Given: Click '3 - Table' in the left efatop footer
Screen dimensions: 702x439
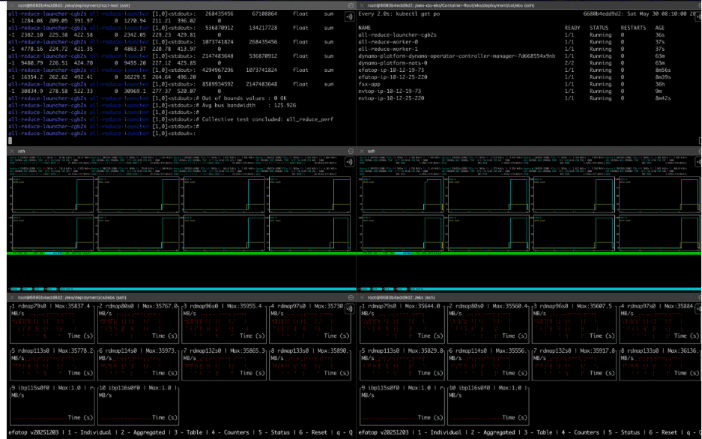Looking at the screenshot, I should (x=188, y=432).
